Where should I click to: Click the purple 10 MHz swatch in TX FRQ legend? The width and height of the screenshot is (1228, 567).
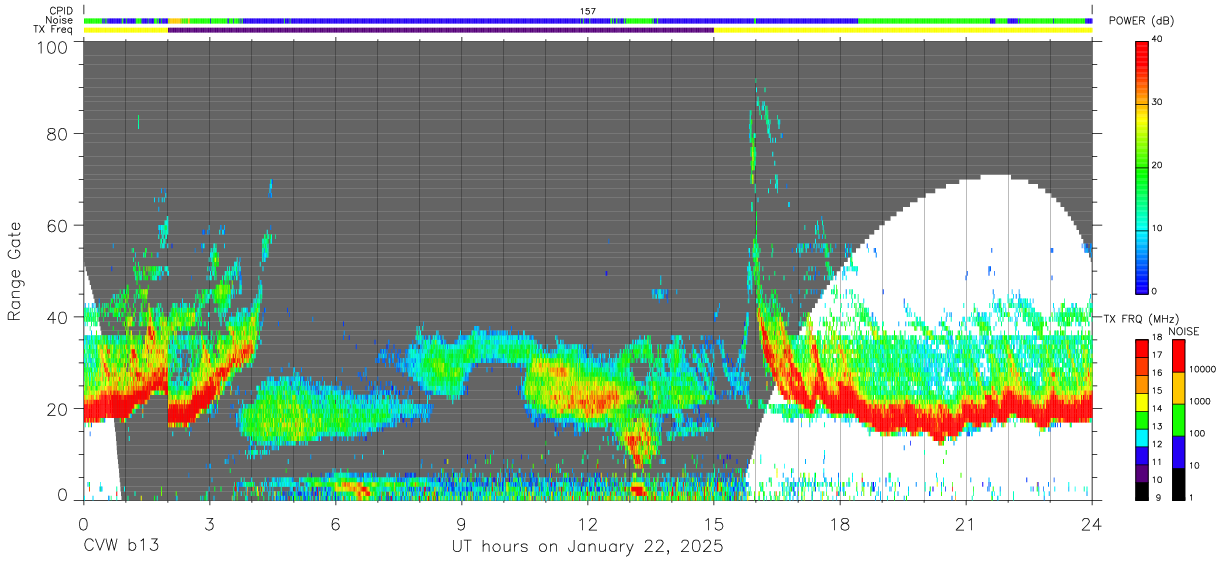pyautogui.click(x=1142, y=473)
